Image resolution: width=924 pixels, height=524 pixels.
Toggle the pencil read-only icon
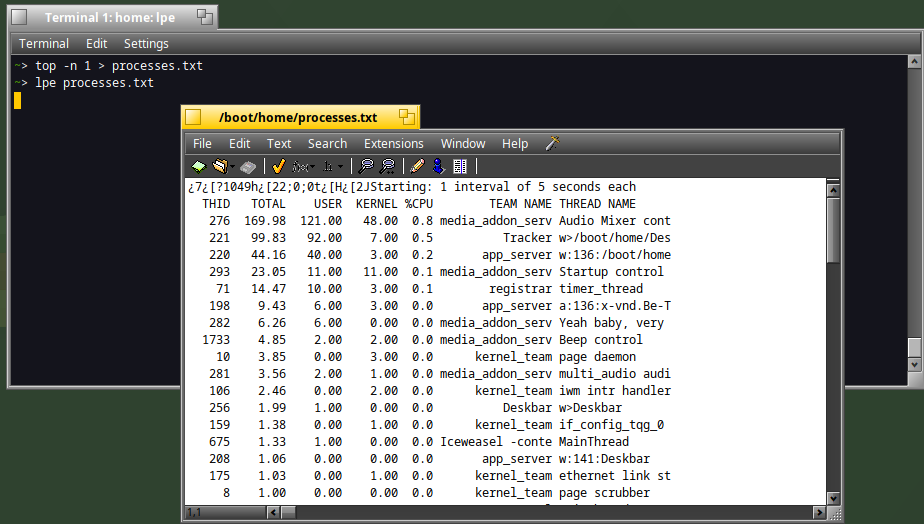(x=417, y=167)
